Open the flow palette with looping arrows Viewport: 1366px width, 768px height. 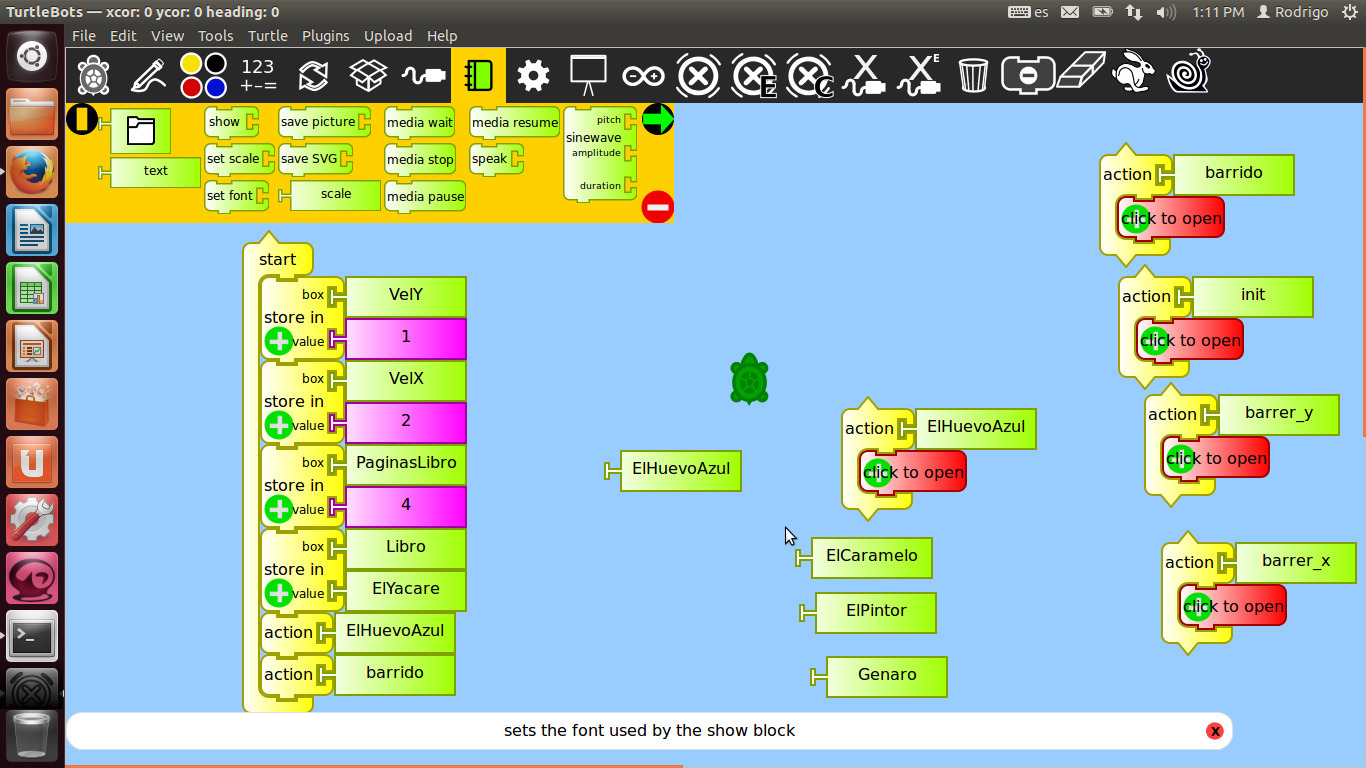click(x=313, y=75)
